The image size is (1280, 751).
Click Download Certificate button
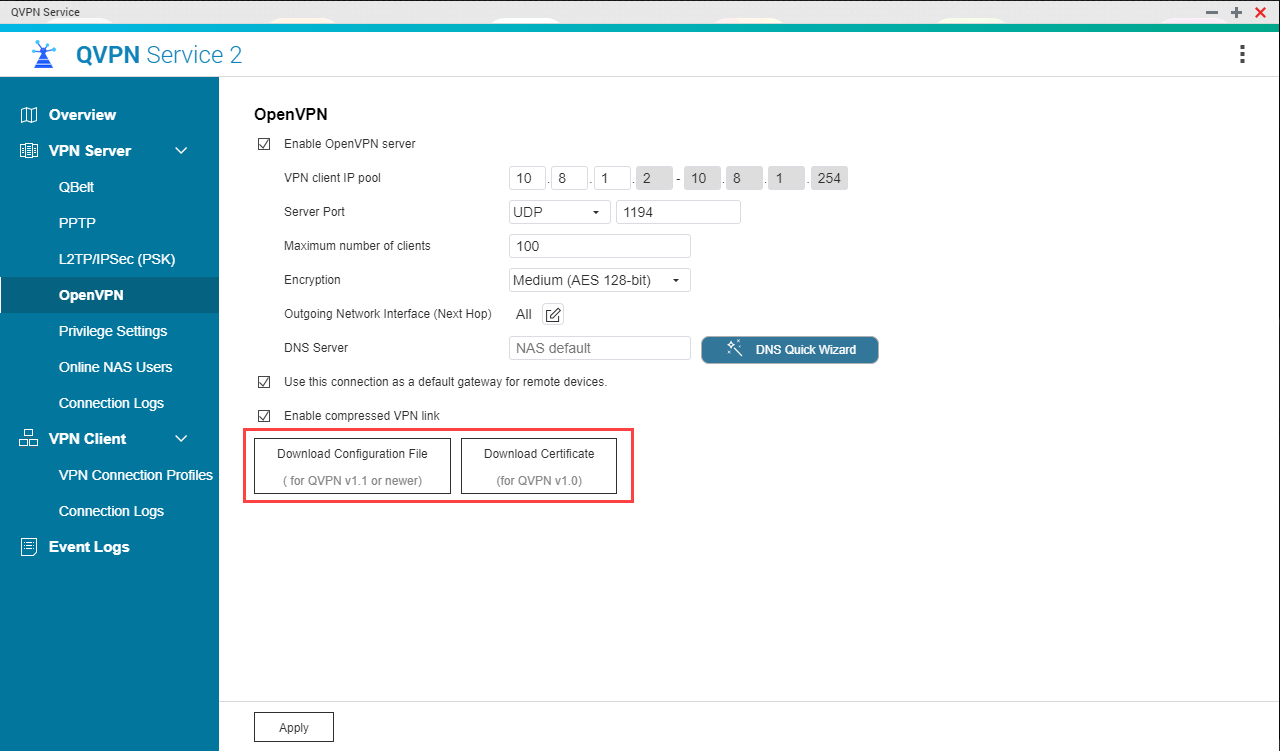click(x=539, y=466)
